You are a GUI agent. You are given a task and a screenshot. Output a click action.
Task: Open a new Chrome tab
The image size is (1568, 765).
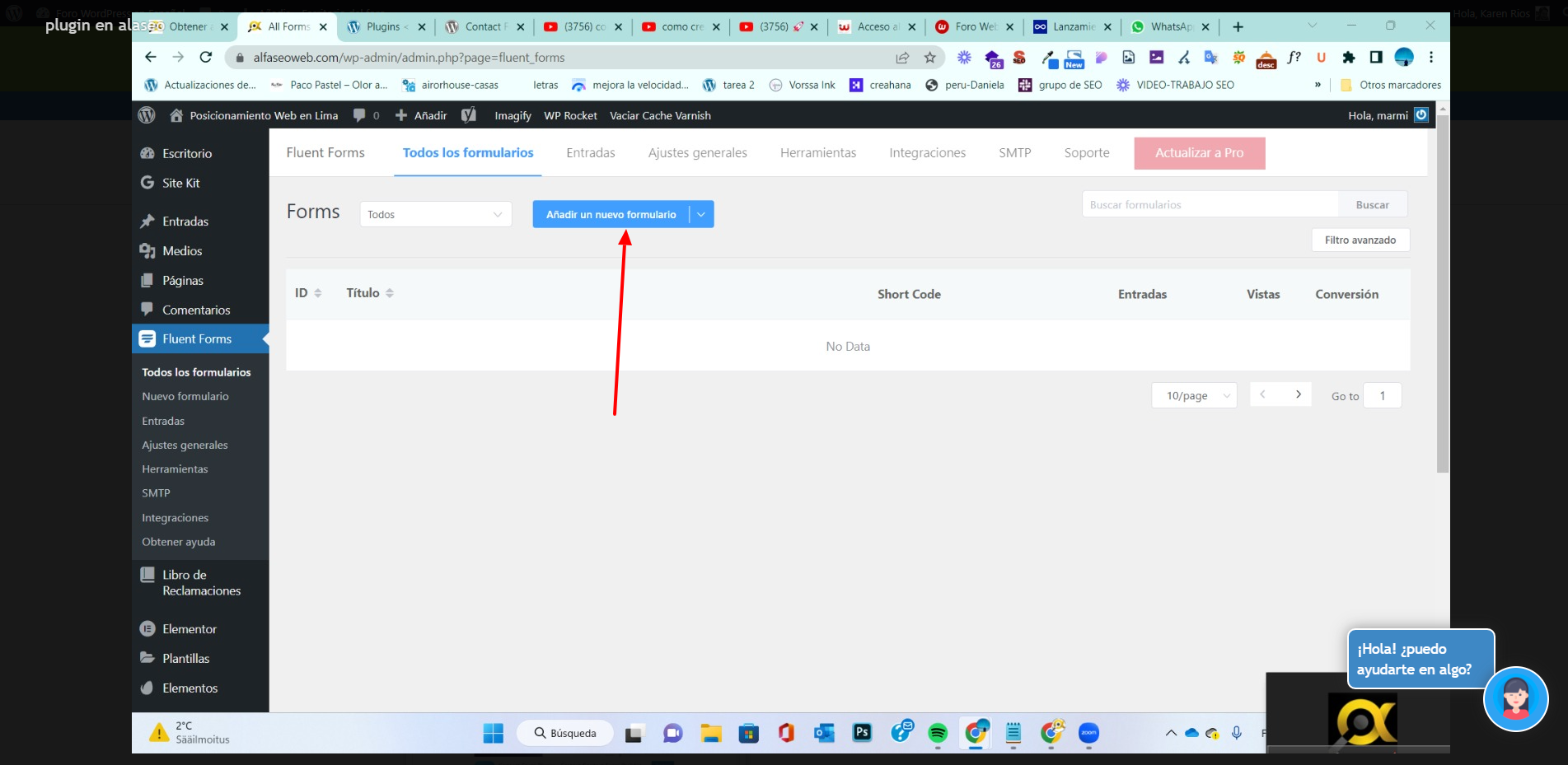1238,26
